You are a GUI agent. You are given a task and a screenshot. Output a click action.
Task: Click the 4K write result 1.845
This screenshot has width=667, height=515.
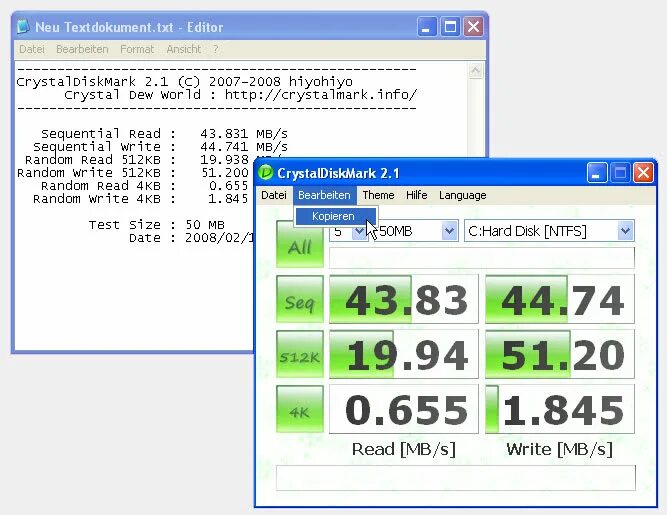coord(560,409)
